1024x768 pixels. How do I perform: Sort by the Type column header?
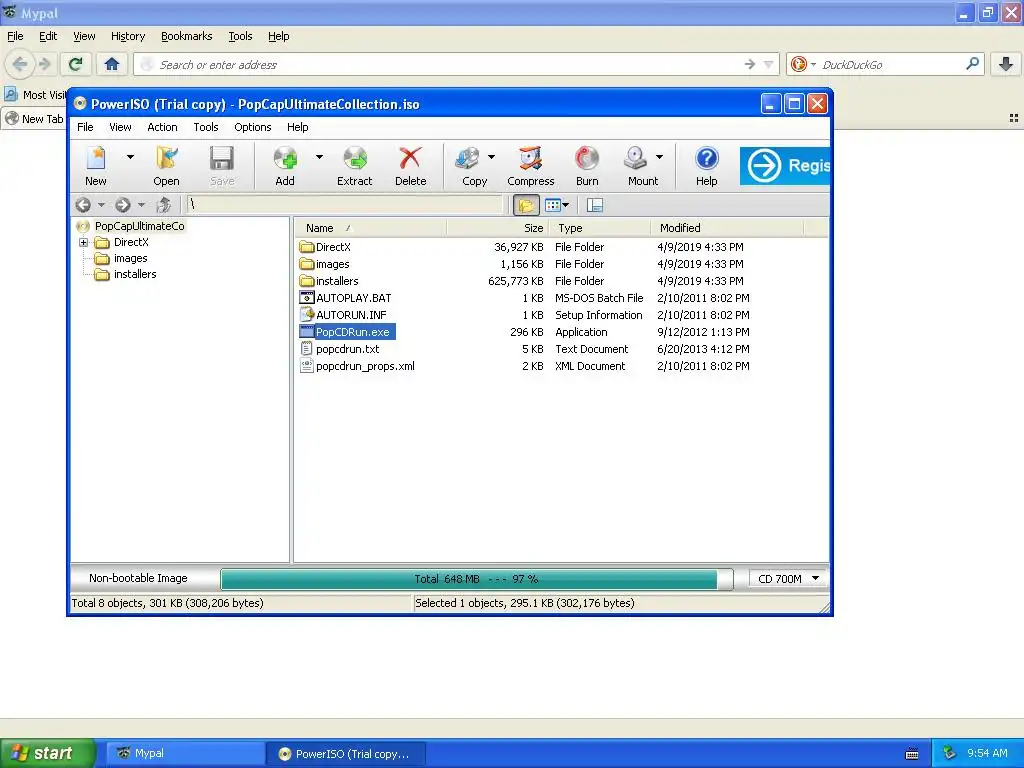600,228
